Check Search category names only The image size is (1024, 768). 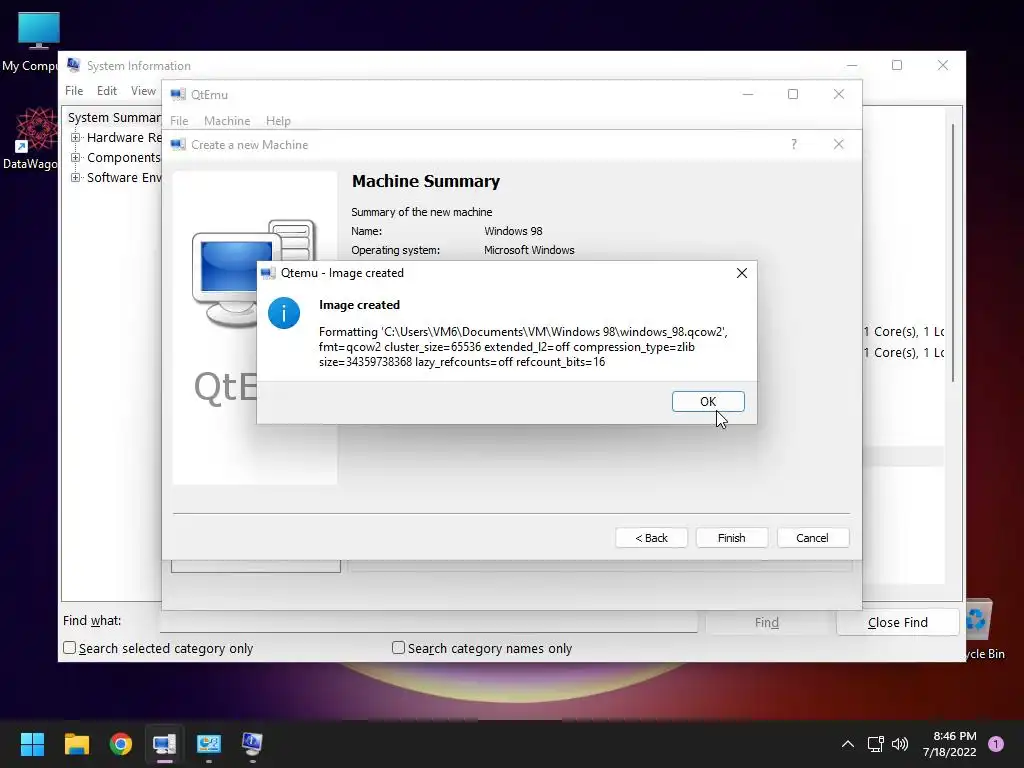398,648
